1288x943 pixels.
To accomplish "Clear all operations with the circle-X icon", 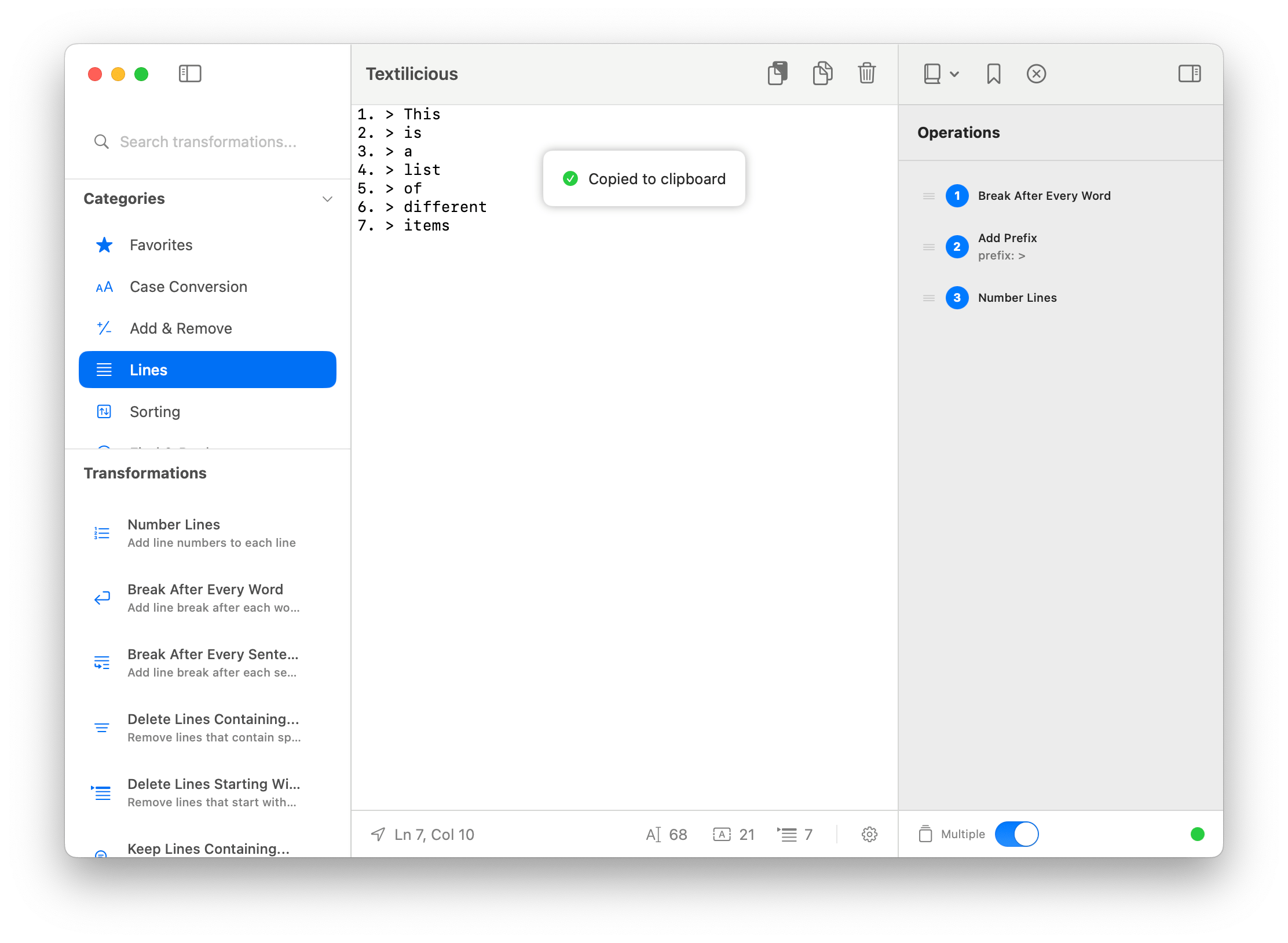I will click(x=1036, y=74).
